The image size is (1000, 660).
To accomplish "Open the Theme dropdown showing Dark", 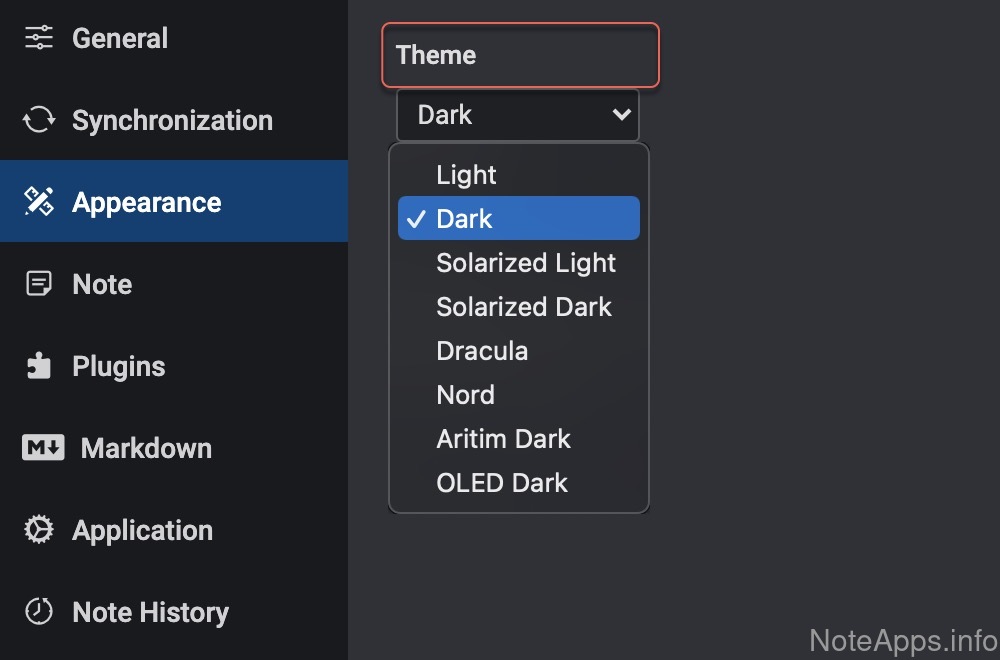I will pos(517,115).
